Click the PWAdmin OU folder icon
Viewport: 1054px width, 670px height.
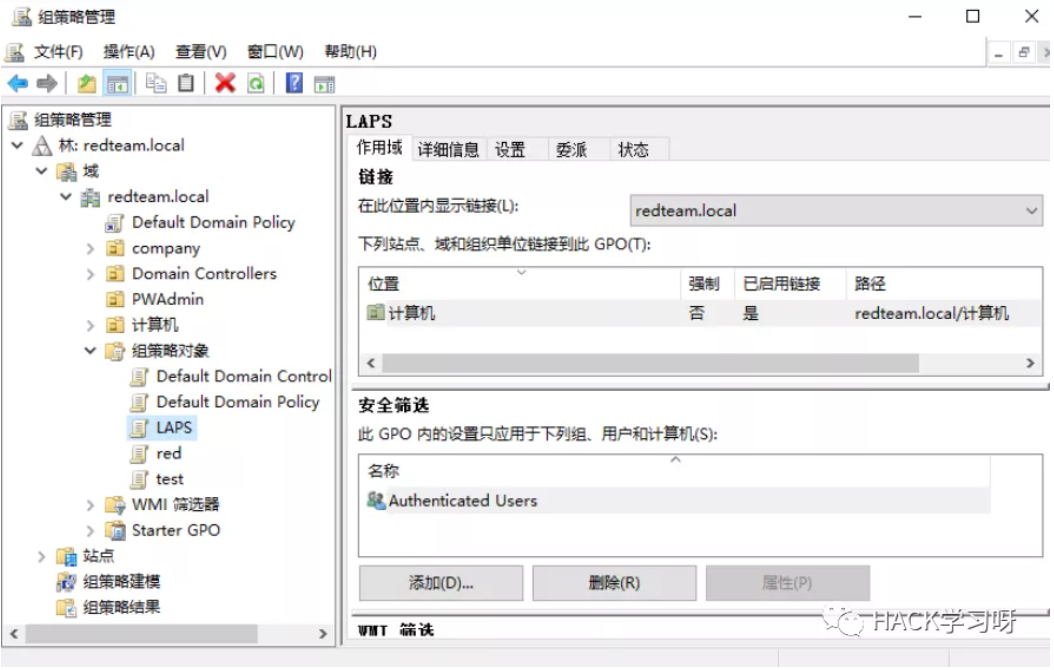(x=116, y=300)
